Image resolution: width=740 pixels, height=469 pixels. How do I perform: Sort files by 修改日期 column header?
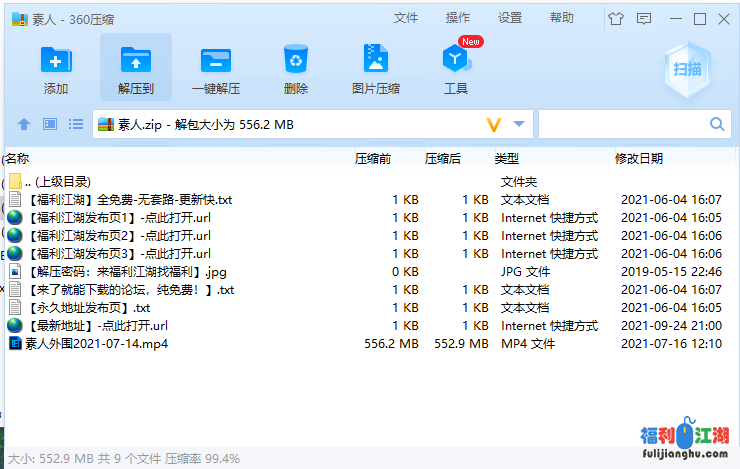638,158
